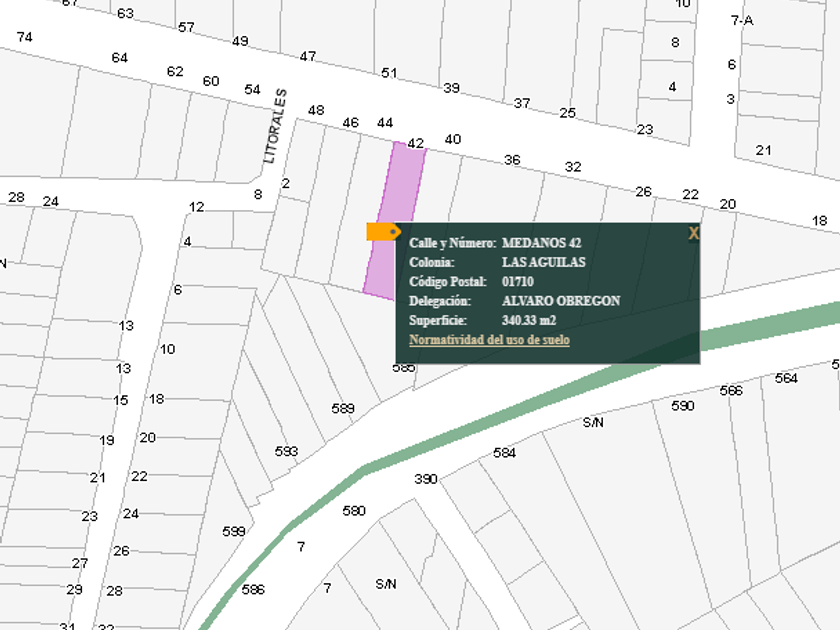
Task: Open the Normatividad del uso de suelo link
Action: coord(489,340)
